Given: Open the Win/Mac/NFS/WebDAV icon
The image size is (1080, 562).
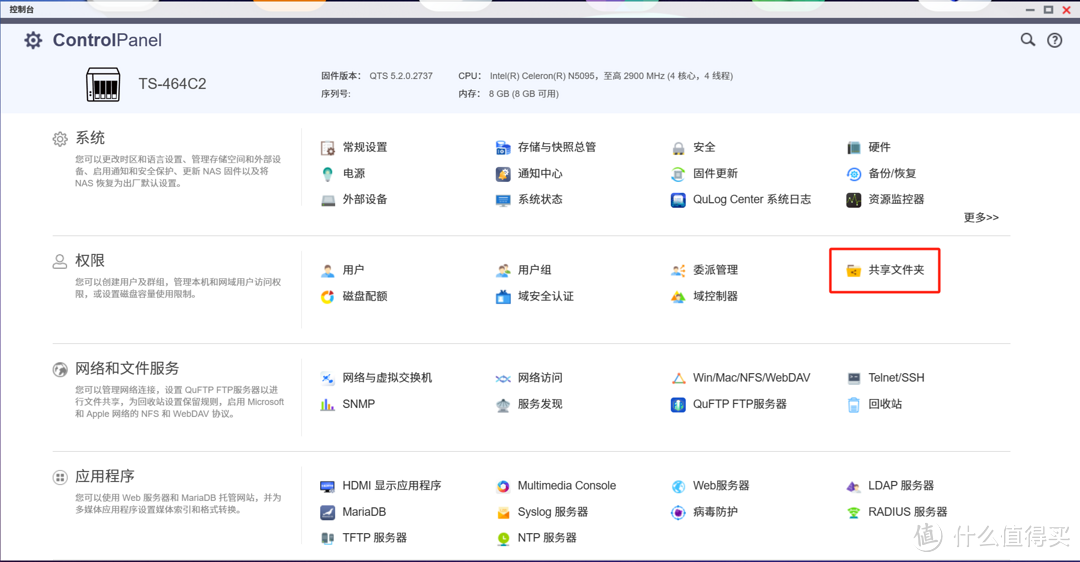Looking at the screenshot, I should coord(678,377).
